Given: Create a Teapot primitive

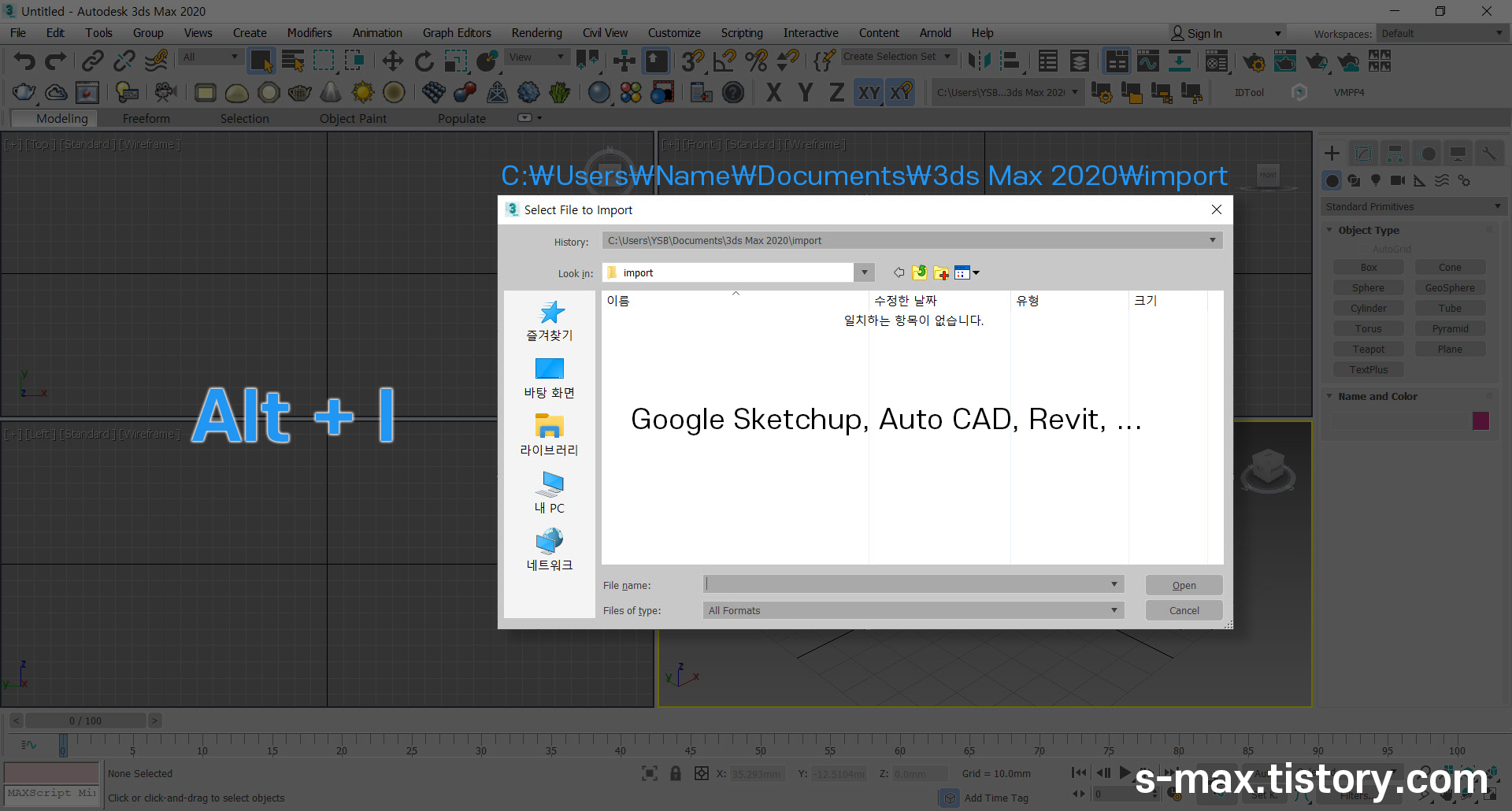Looking at the screenshot, I should 1368,350.
